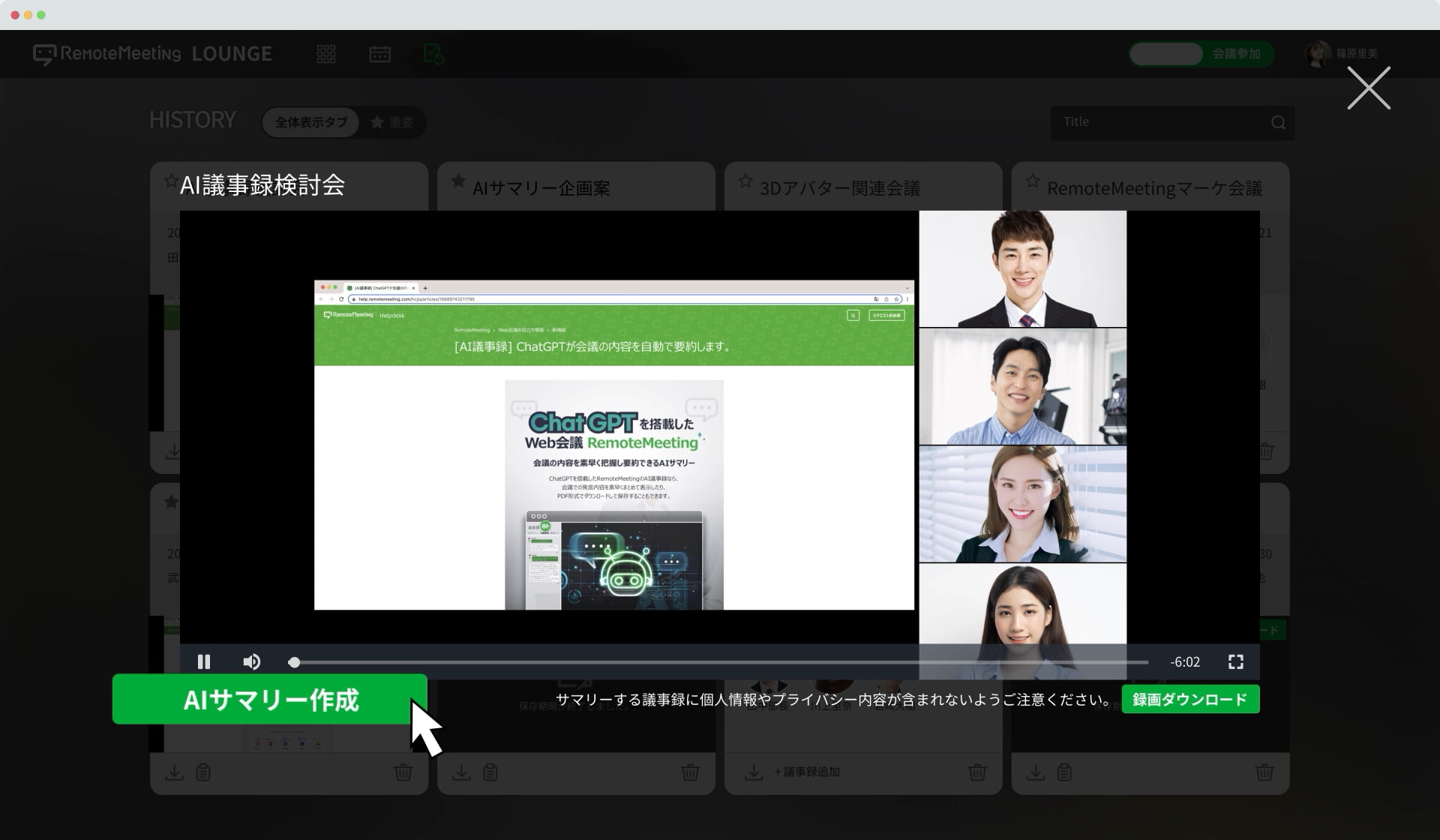Viewport: 1440px width, 840px height.
Task: Mute the video player volume
Action: (252, 661)
